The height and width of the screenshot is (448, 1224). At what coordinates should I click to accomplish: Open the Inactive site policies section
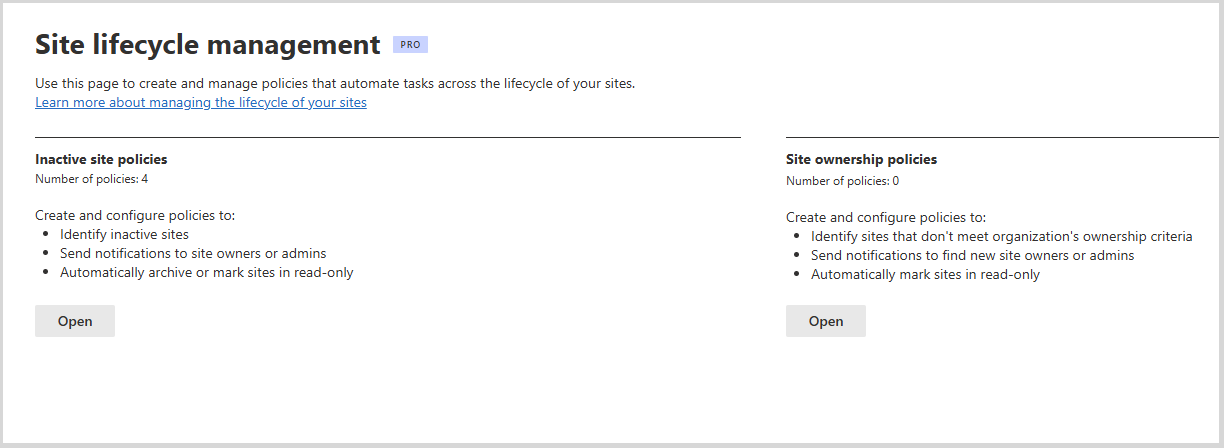point(75,321)
